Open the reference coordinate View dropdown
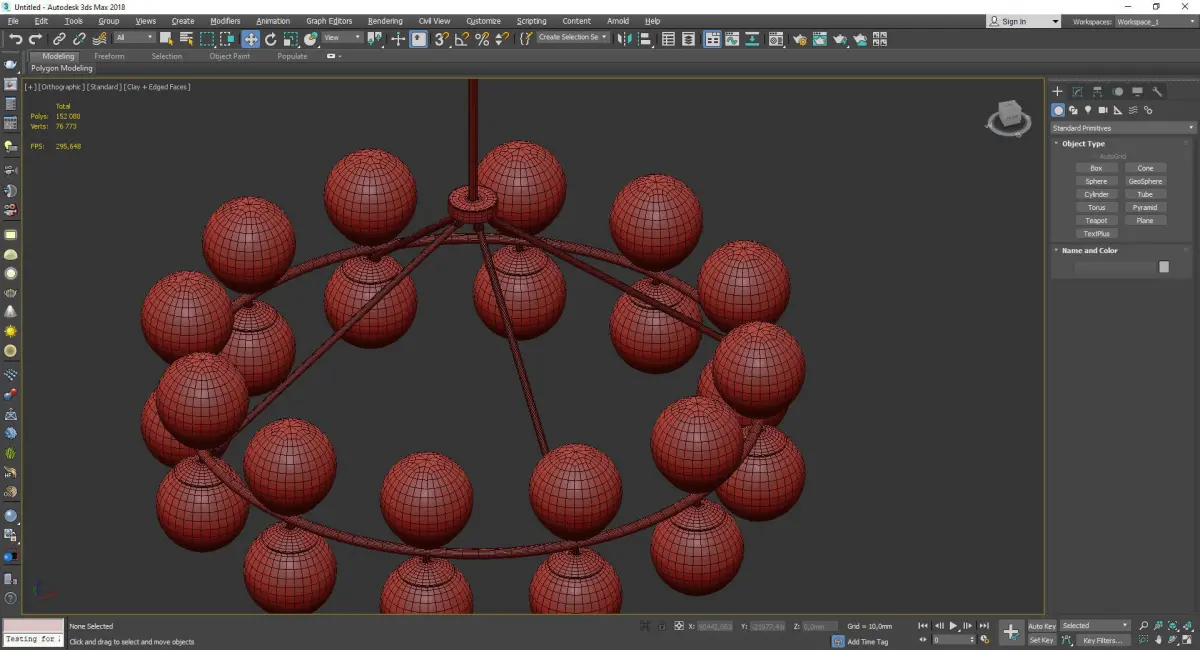This screenshot has height=650, width=1200. pos(342,38)
